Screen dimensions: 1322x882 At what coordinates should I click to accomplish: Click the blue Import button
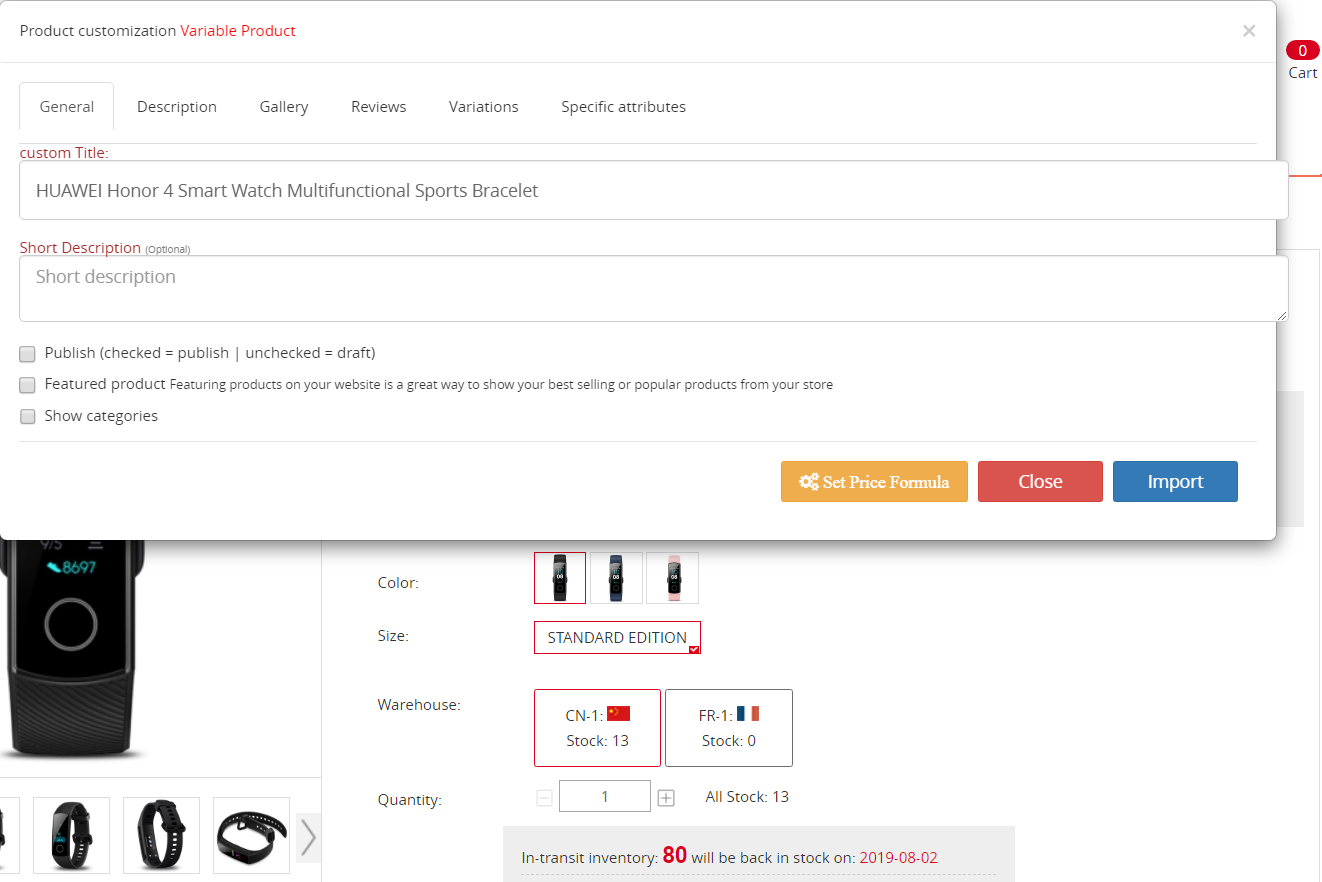click(x=1175, y=481)
